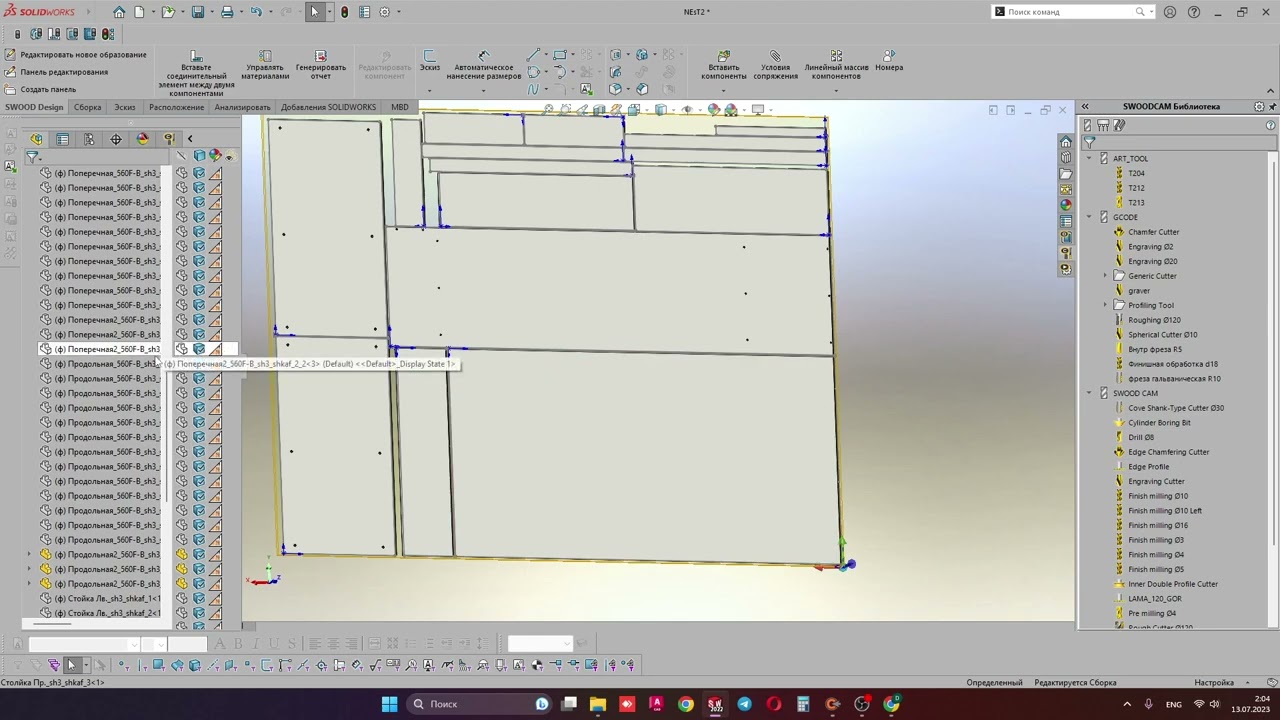Click Редактировать новое образование
This screenshot has width=1280, height=720.
point(75,55)
